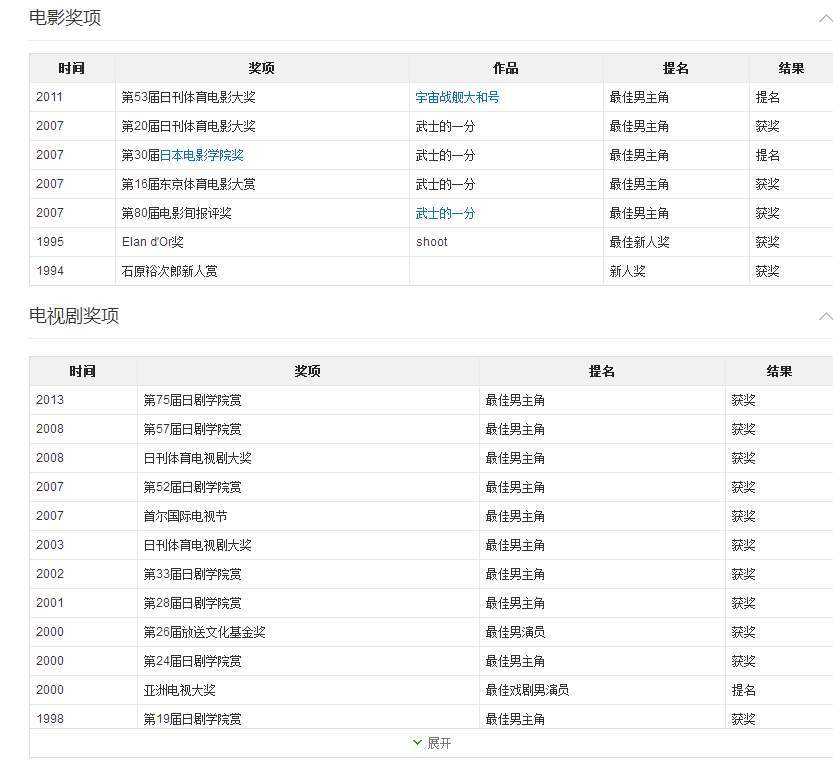Screen dimensions: 833x768
Task: Collapse the 电视剧奖项 section chevron
Action: 826,317
